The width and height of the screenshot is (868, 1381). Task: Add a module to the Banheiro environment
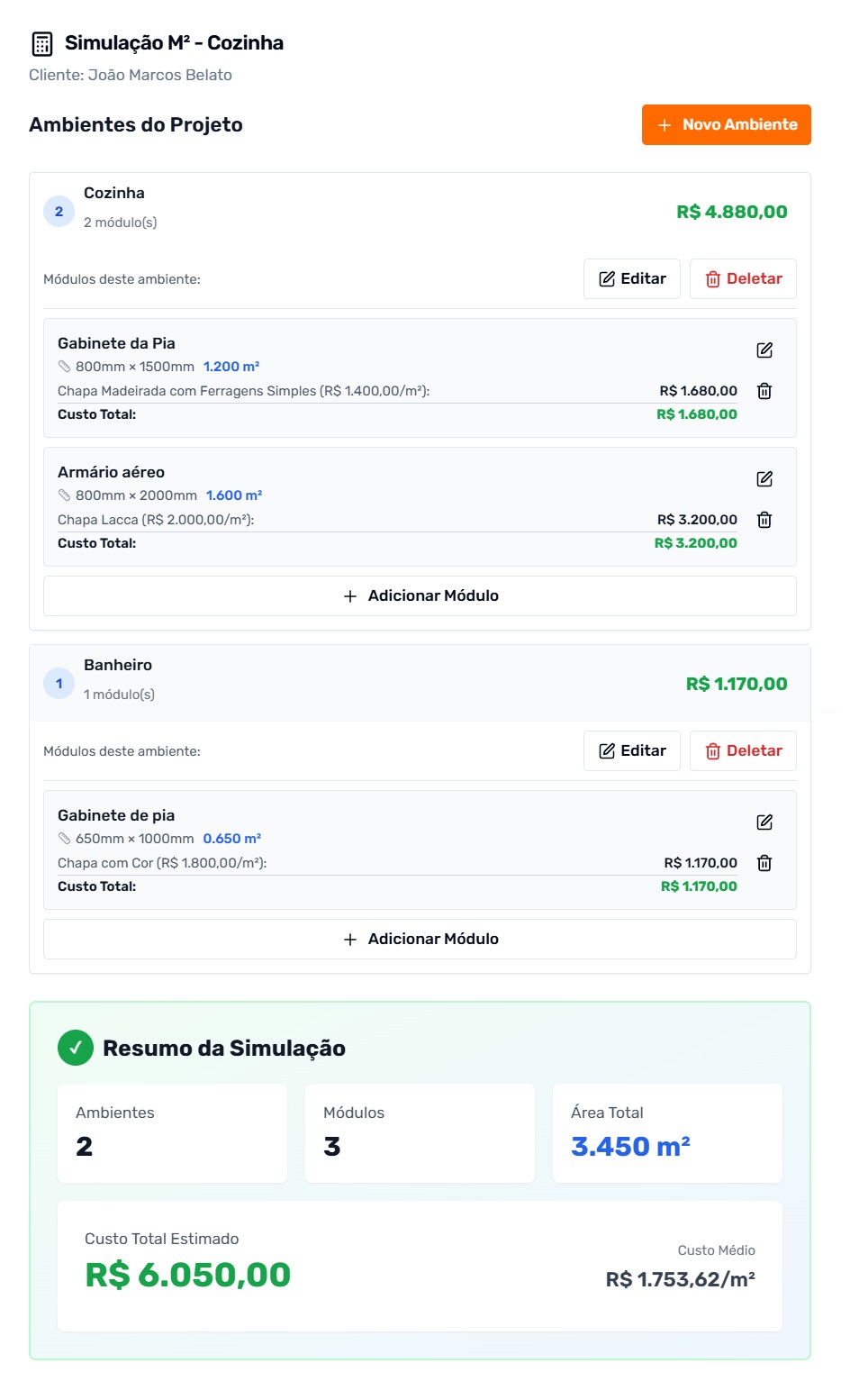tap(420, 940)
